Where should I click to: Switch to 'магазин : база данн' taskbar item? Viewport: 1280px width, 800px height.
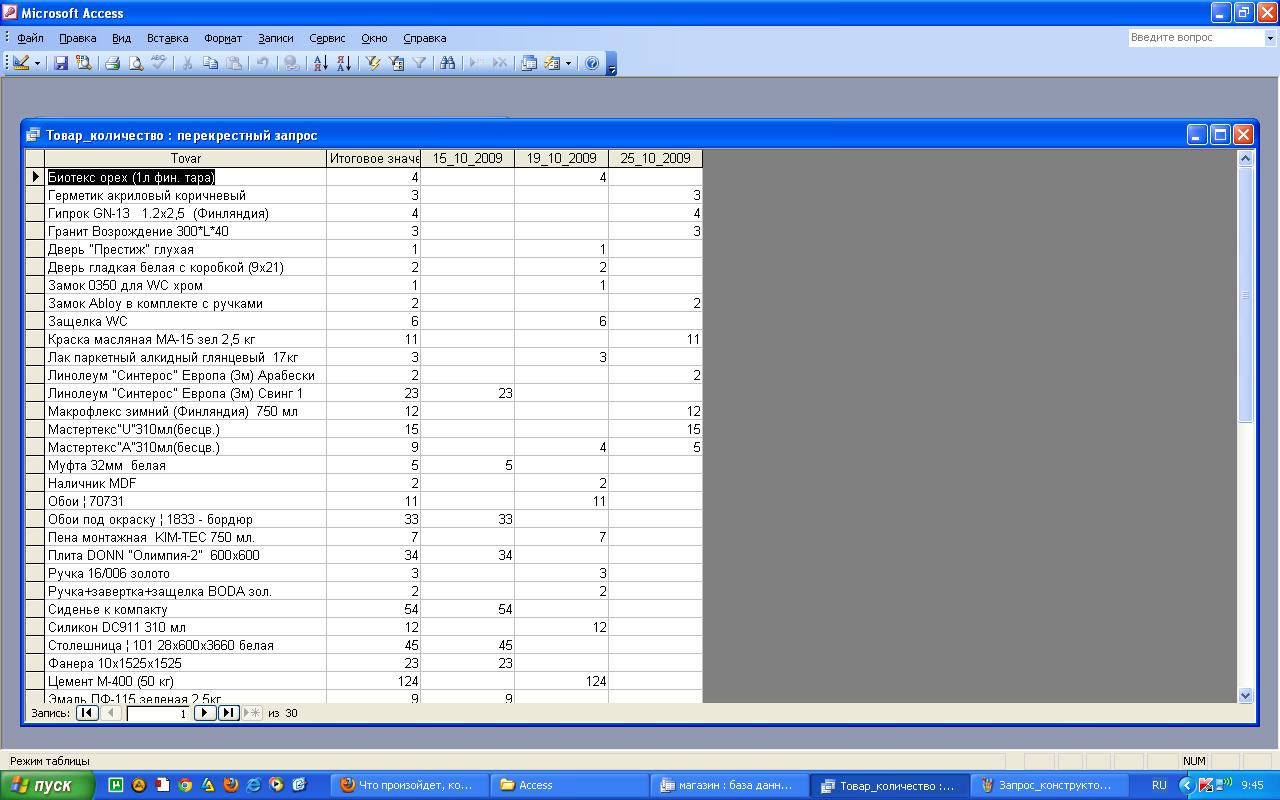[x=730, y=785]
